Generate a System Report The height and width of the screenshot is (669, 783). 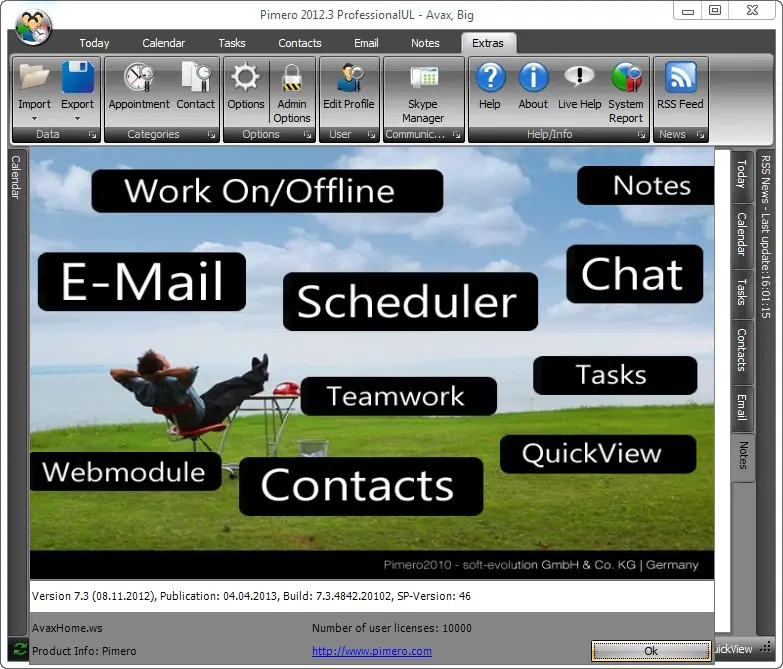click(626, 92)
